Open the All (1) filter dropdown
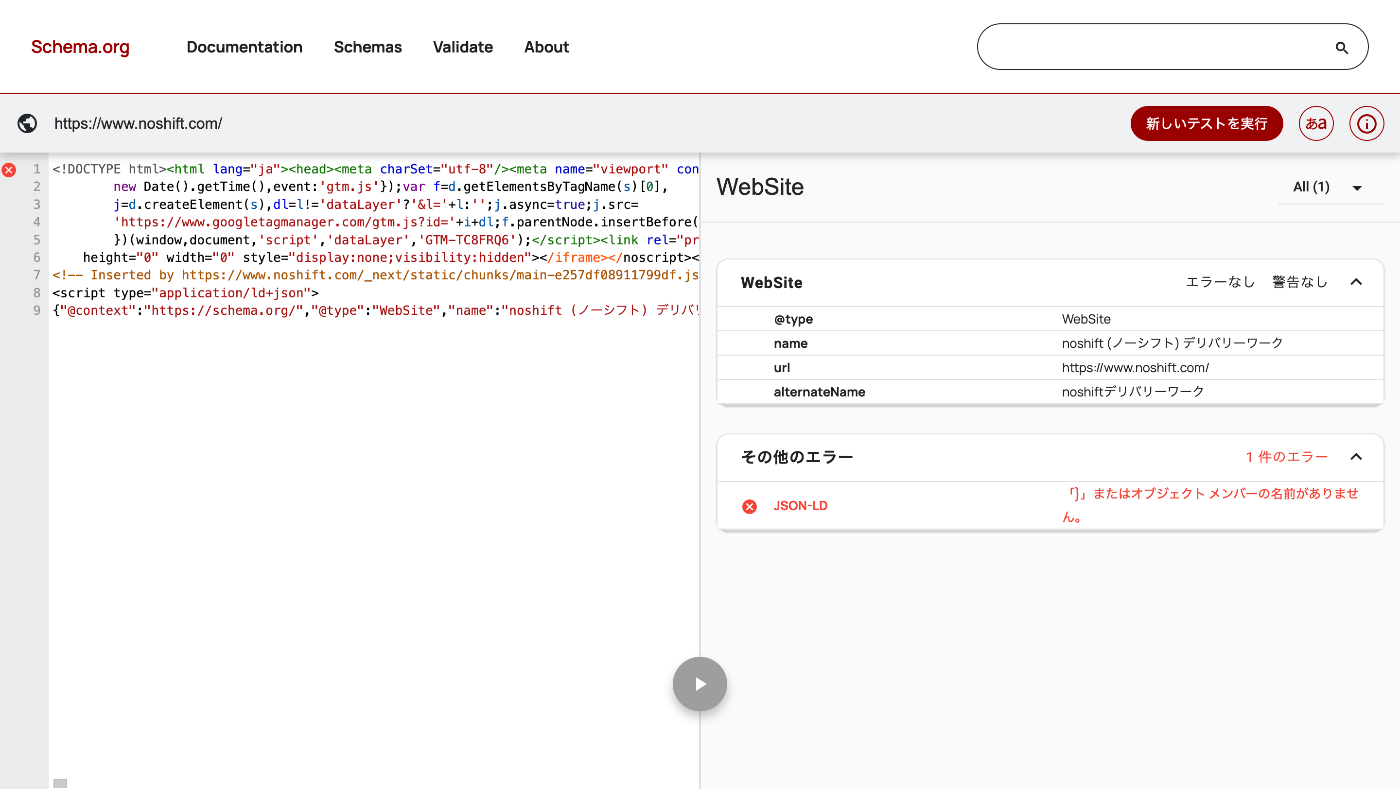1400x789 pixels. (1330, 187)
